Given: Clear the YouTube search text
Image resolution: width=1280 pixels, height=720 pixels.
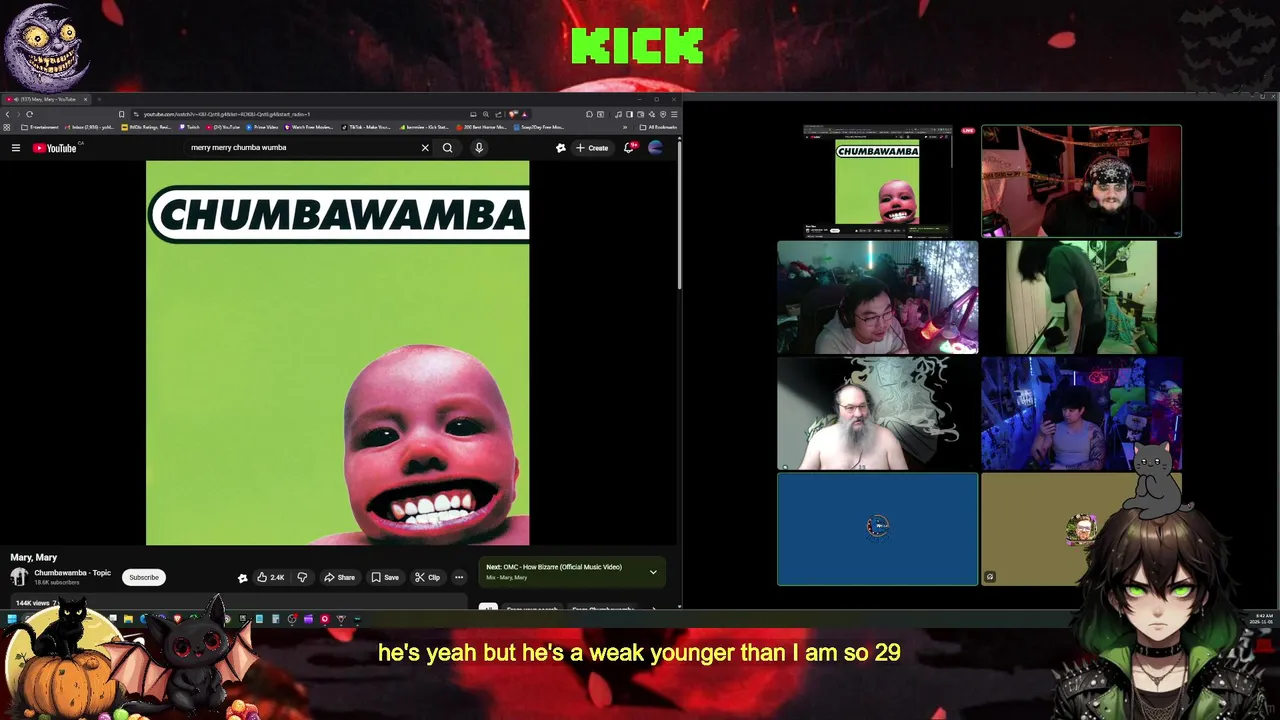Looking at the screenshot, I should [x=425, y=148].
